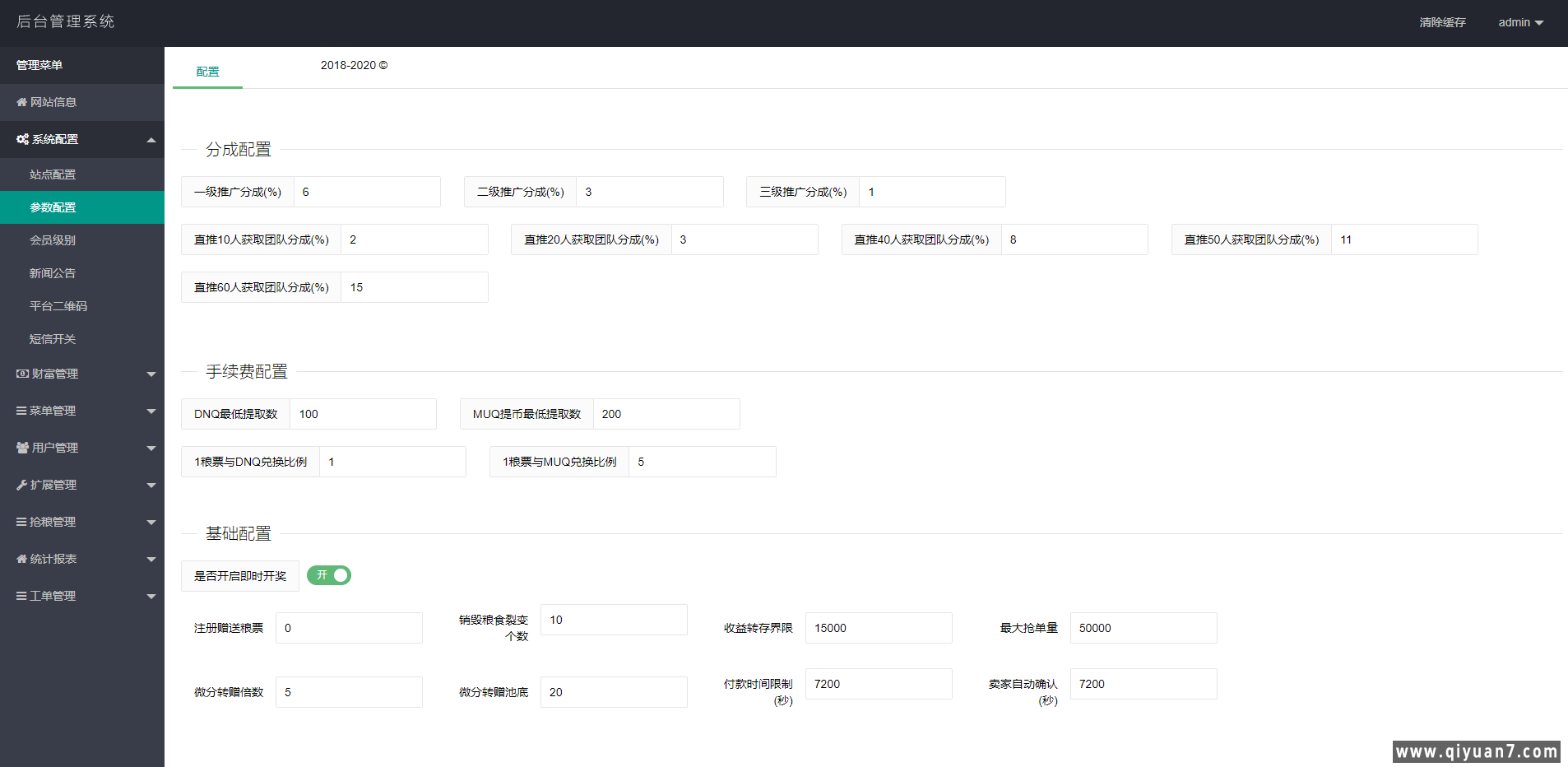Viewport: 1568px width, 767px height.
Task: Click the 清除缓存 link
Action: click(x=1442, y=22)
